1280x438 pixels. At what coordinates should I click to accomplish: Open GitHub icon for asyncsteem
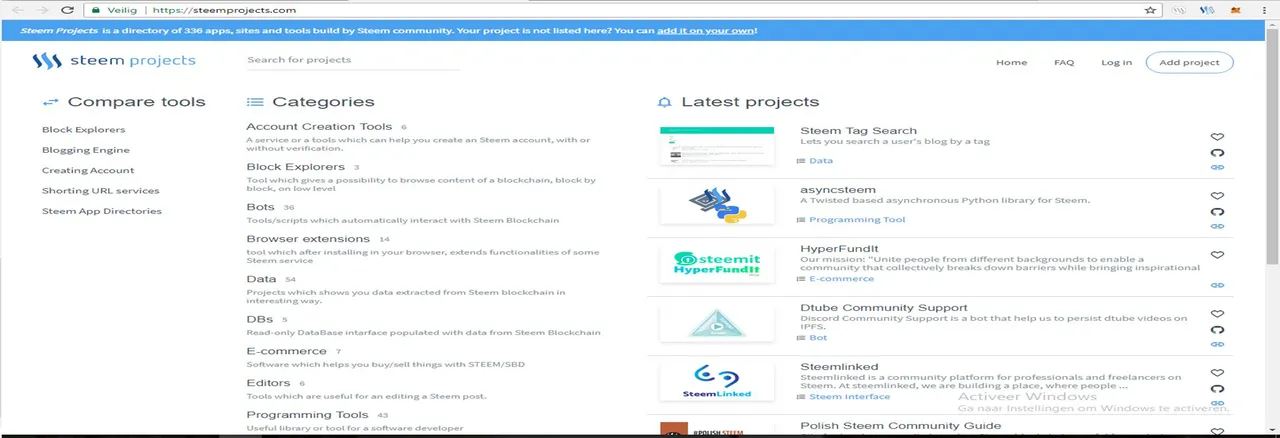pos(1217,212)
